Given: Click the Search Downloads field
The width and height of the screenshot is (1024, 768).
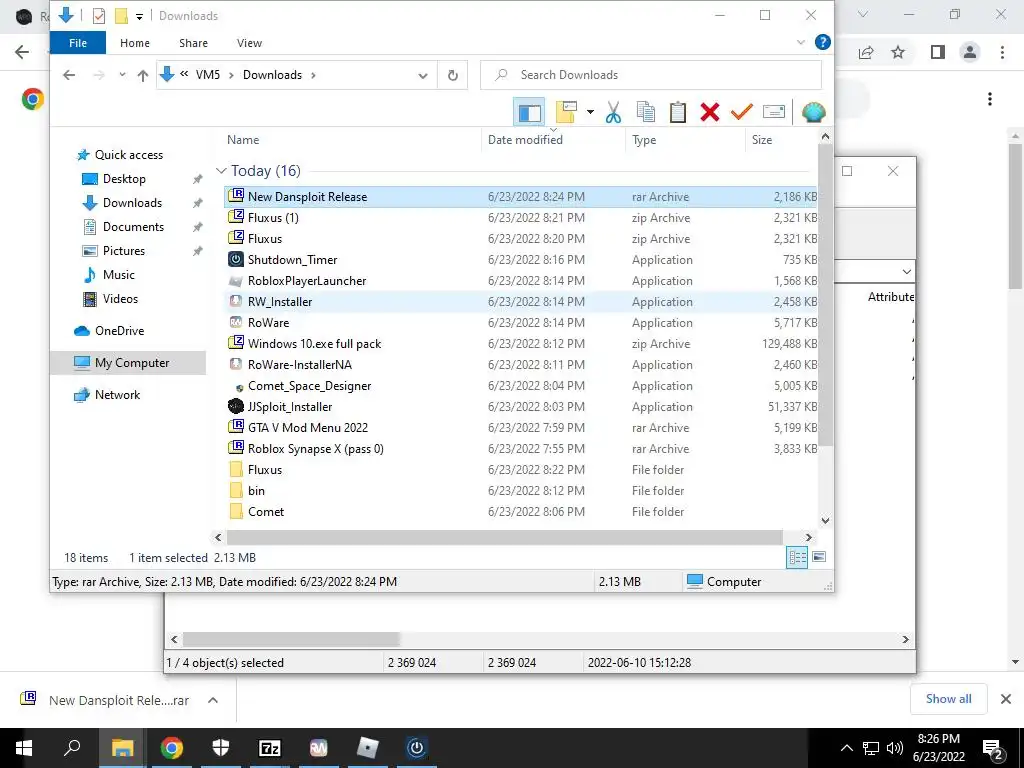Looking at the screenshot, I should coord(650,75).
